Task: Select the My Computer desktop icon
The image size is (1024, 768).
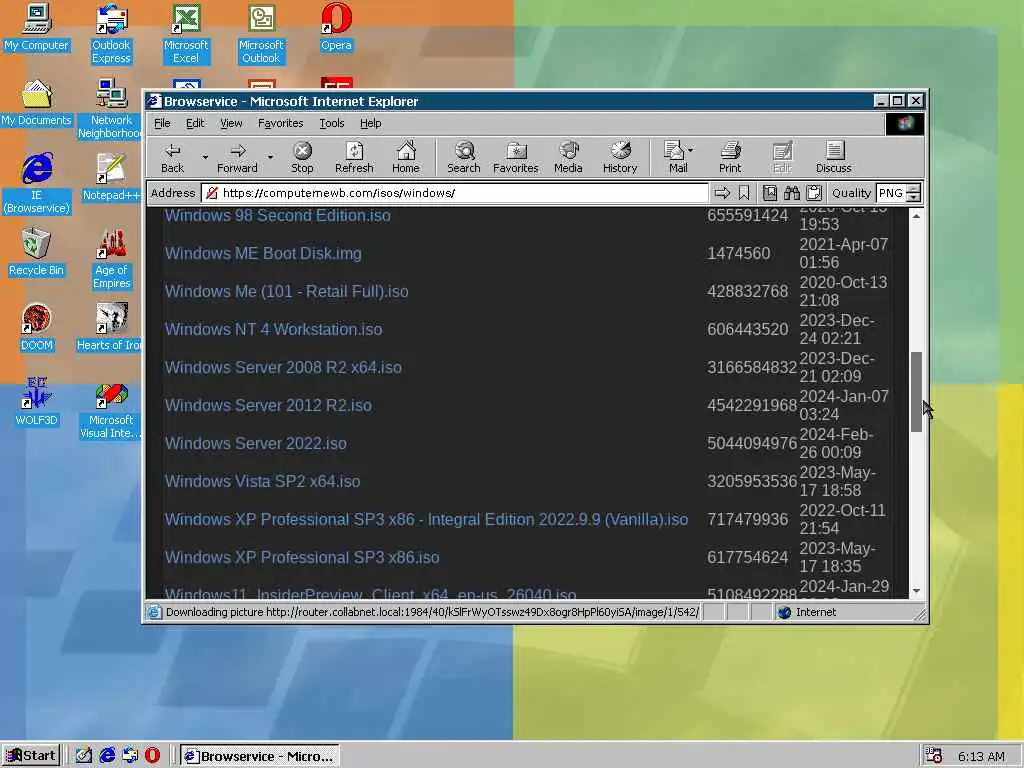Action: coord(37,27)
